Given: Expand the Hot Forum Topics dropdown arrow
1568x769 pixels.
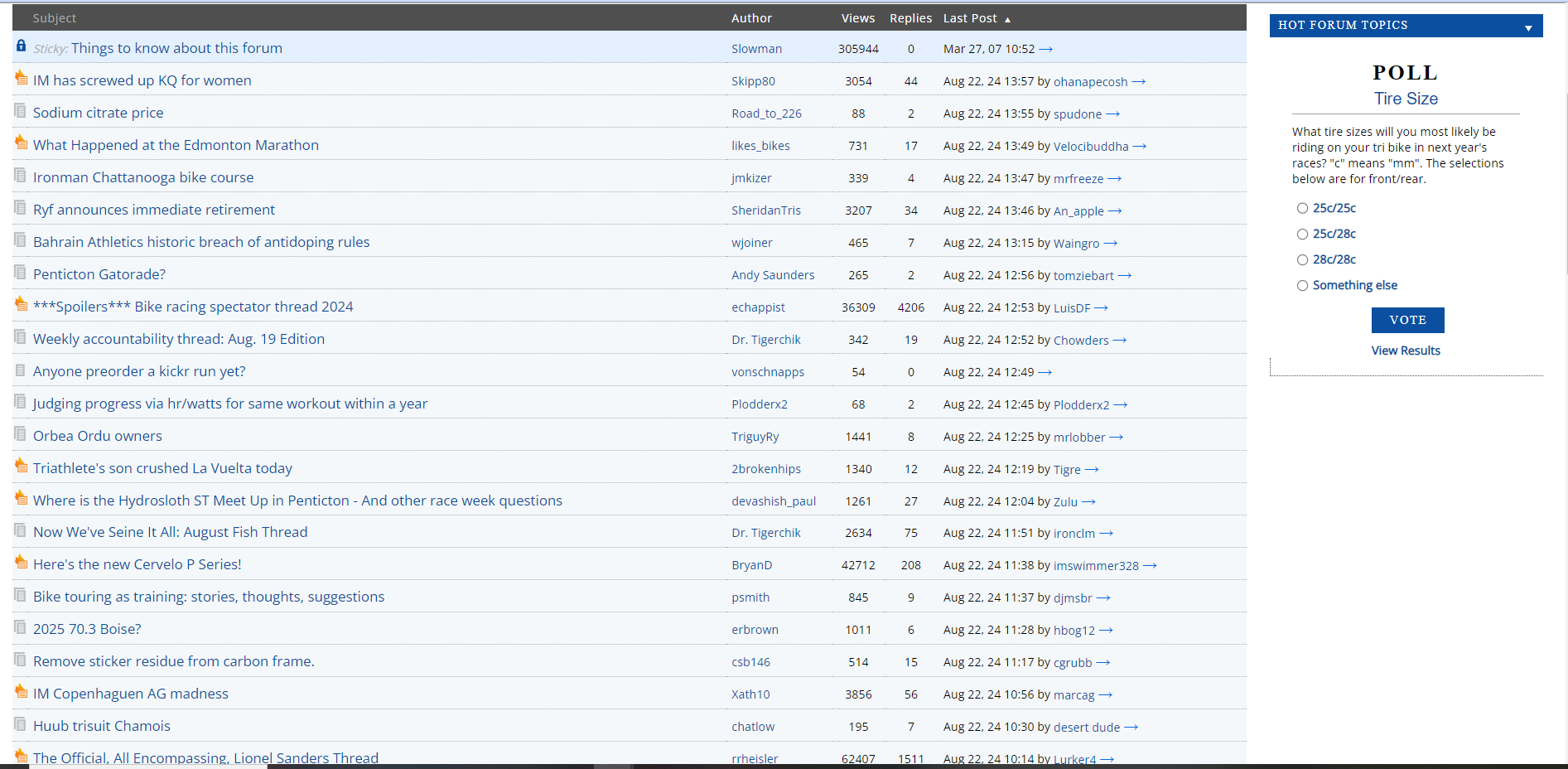Looking at the screenshot, I should click(x=1528, y=27).
